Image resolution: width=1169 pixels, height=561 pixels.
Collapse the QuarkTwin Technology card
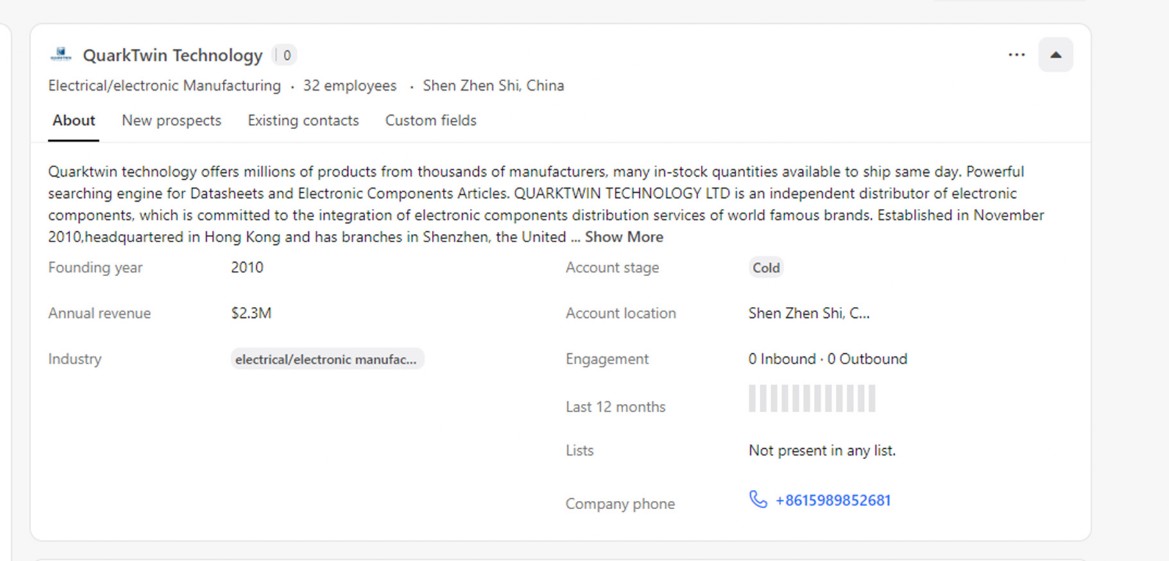click(x=1055, y=55)
